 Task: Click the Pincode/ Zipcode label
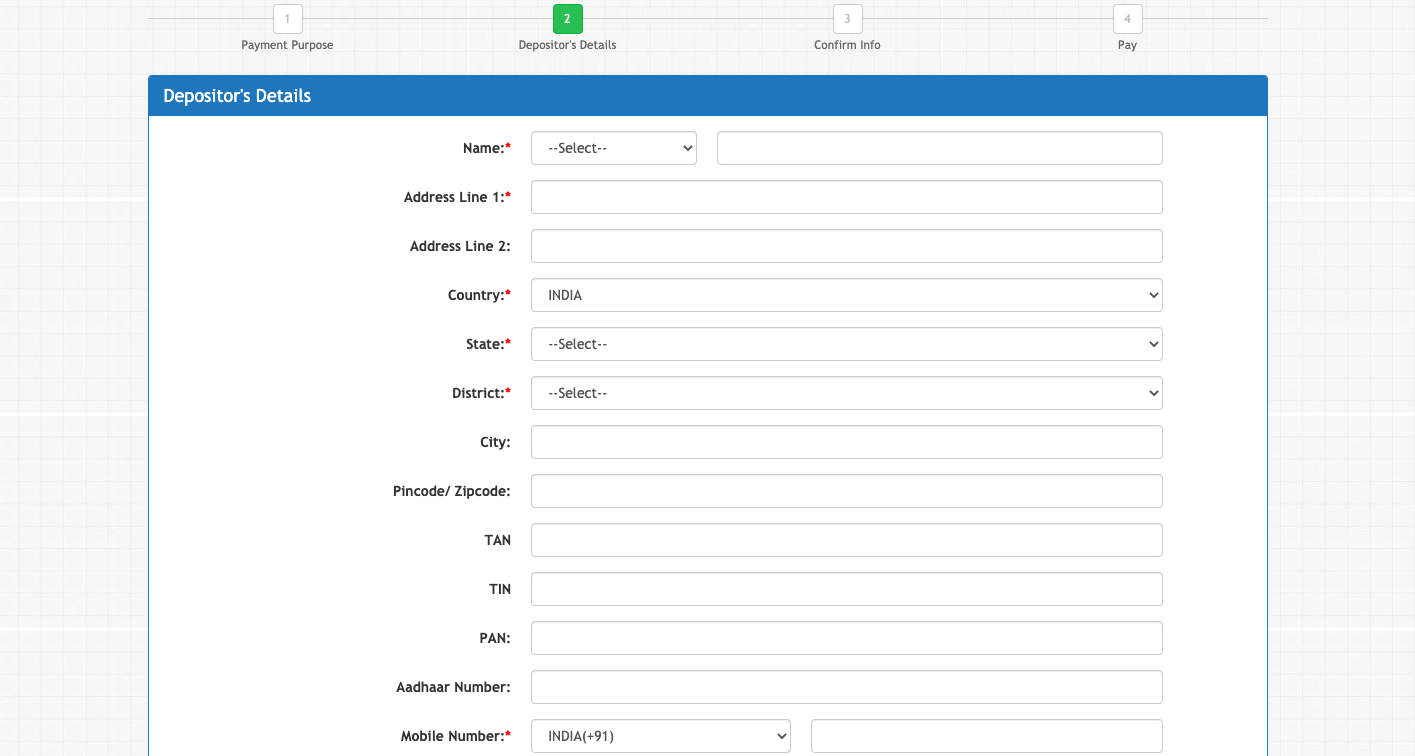[x=452, y=491]
